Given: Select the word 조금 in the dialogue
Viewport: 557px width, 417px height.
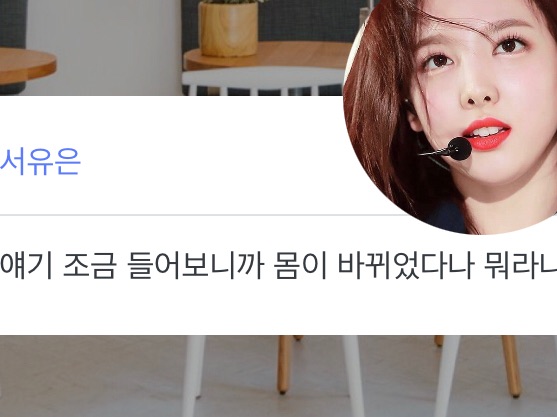Looking at the screenshot, I should [x=89, y=265].
